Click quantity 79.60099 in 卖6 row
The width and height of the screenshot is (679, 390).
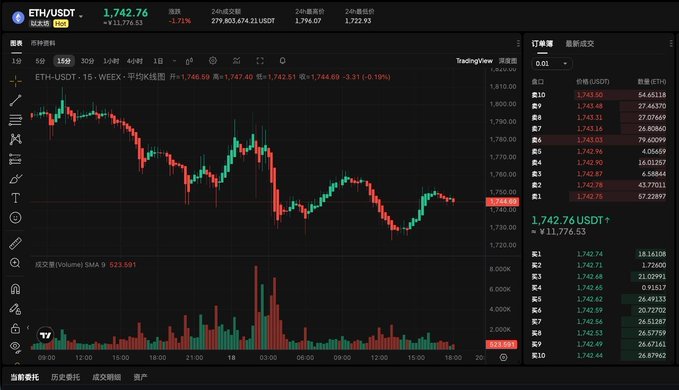click(652, 140)
